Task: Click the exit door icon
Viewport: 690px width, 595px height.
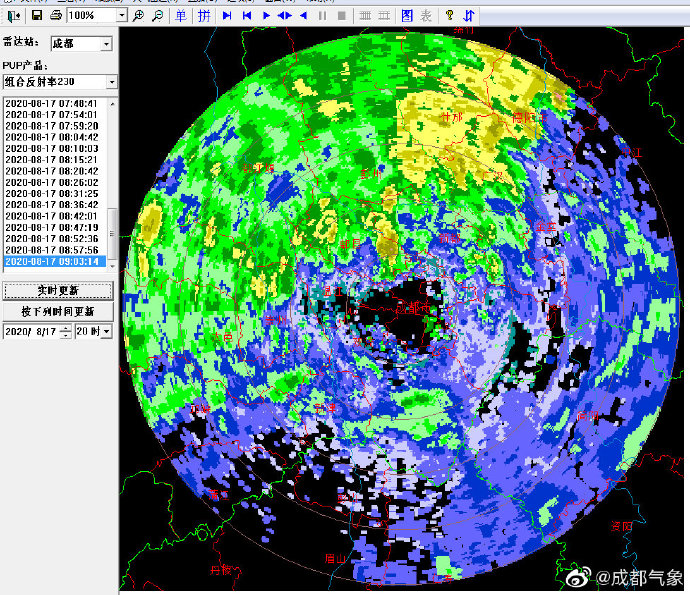Action: click(14, 16)
